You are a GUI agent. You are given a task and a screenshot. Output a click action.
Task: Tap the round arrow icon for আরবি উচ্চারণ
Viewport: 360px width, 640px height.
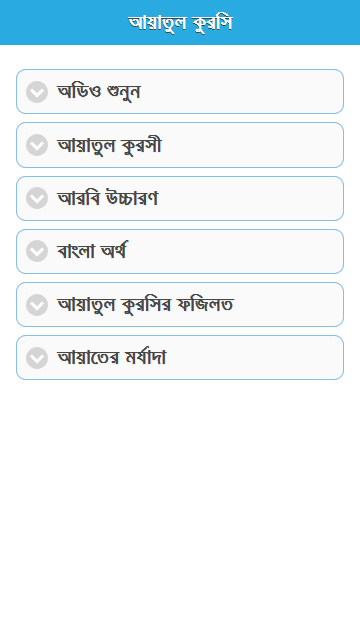(37, 198)
